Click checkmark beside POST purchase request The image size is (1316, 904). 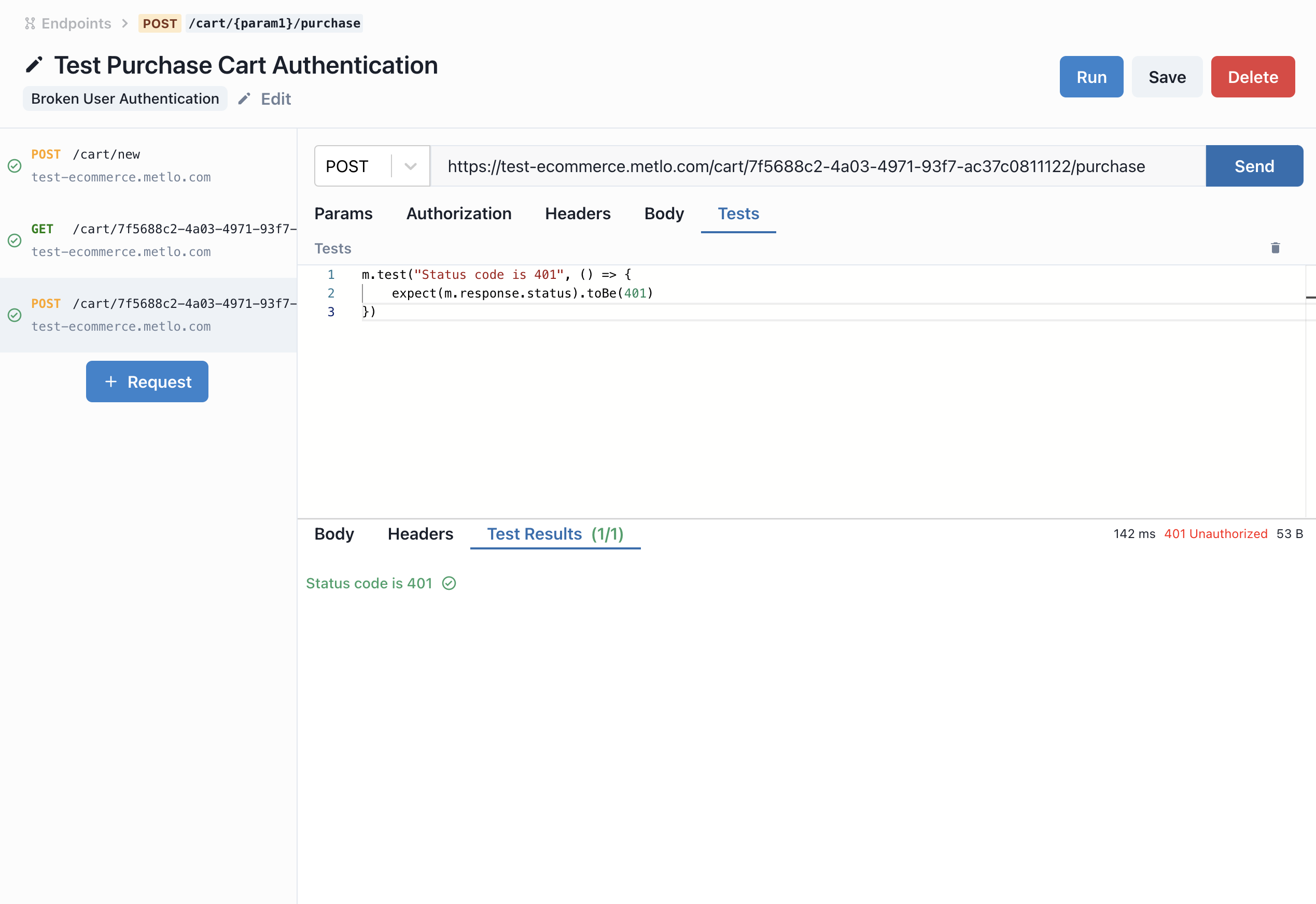(x=15, y=316)
